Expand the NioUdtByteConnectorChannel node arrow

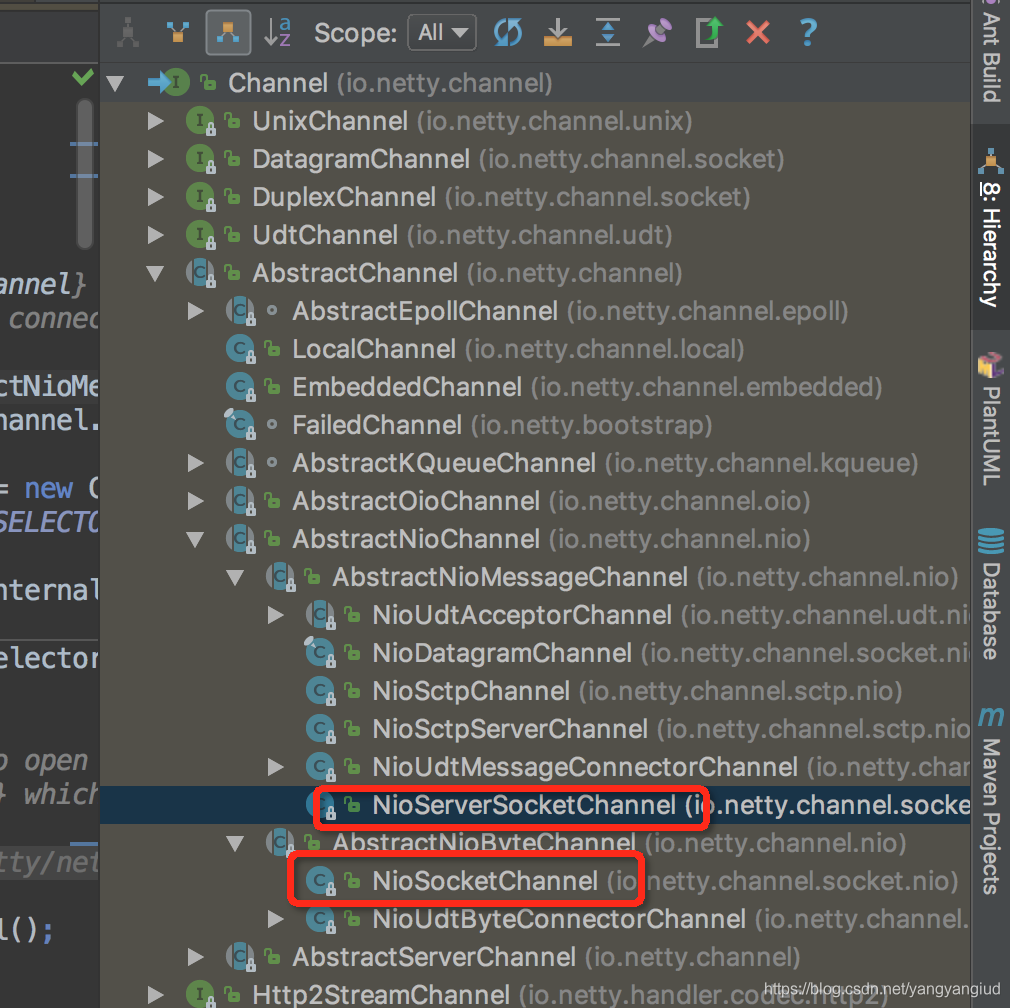[x=276, y=919]
